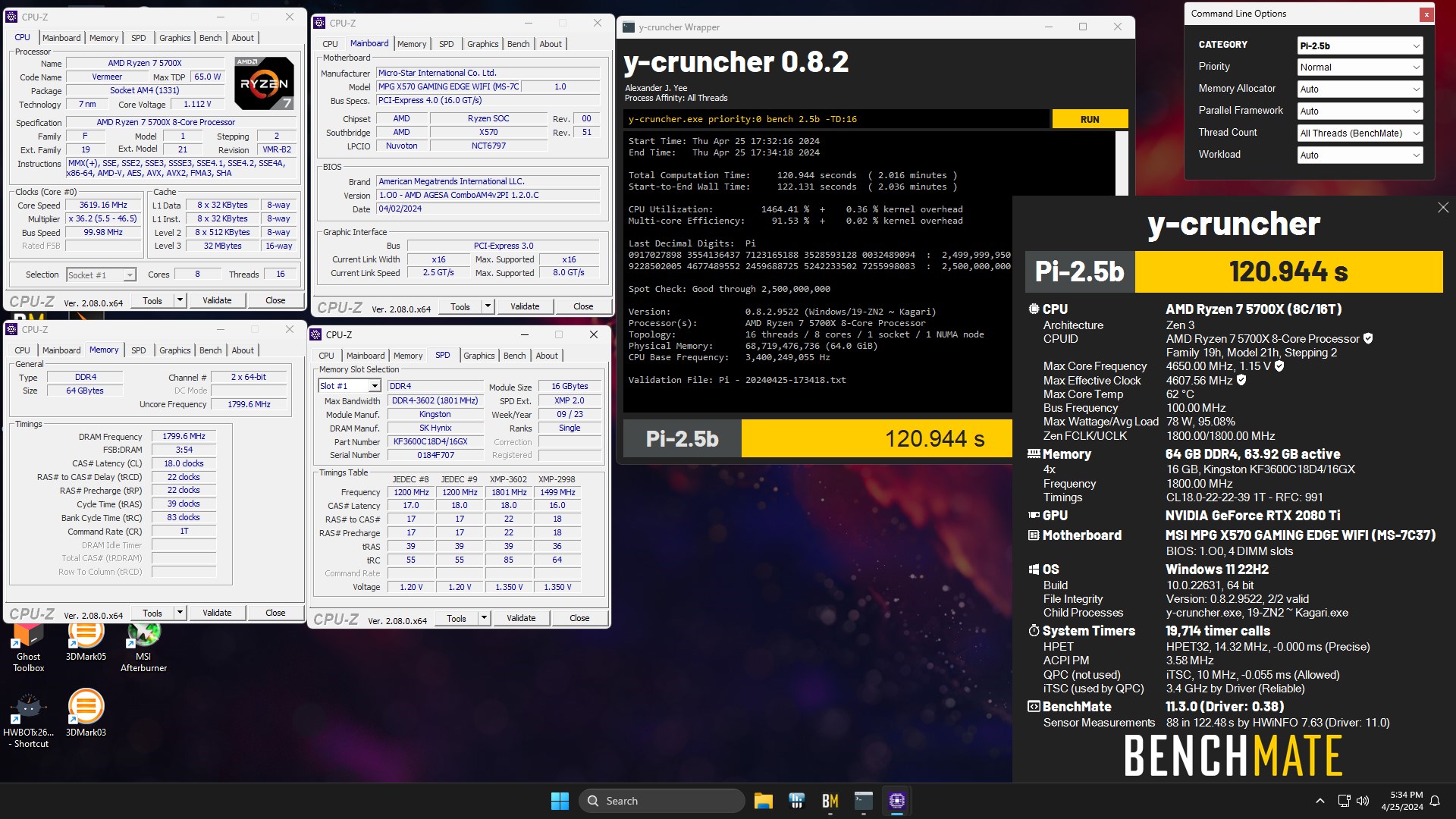Launch the HWBOT shortcut desktop icon
This screenshot has width=1456, height=819.
click(x=28, y=720)
